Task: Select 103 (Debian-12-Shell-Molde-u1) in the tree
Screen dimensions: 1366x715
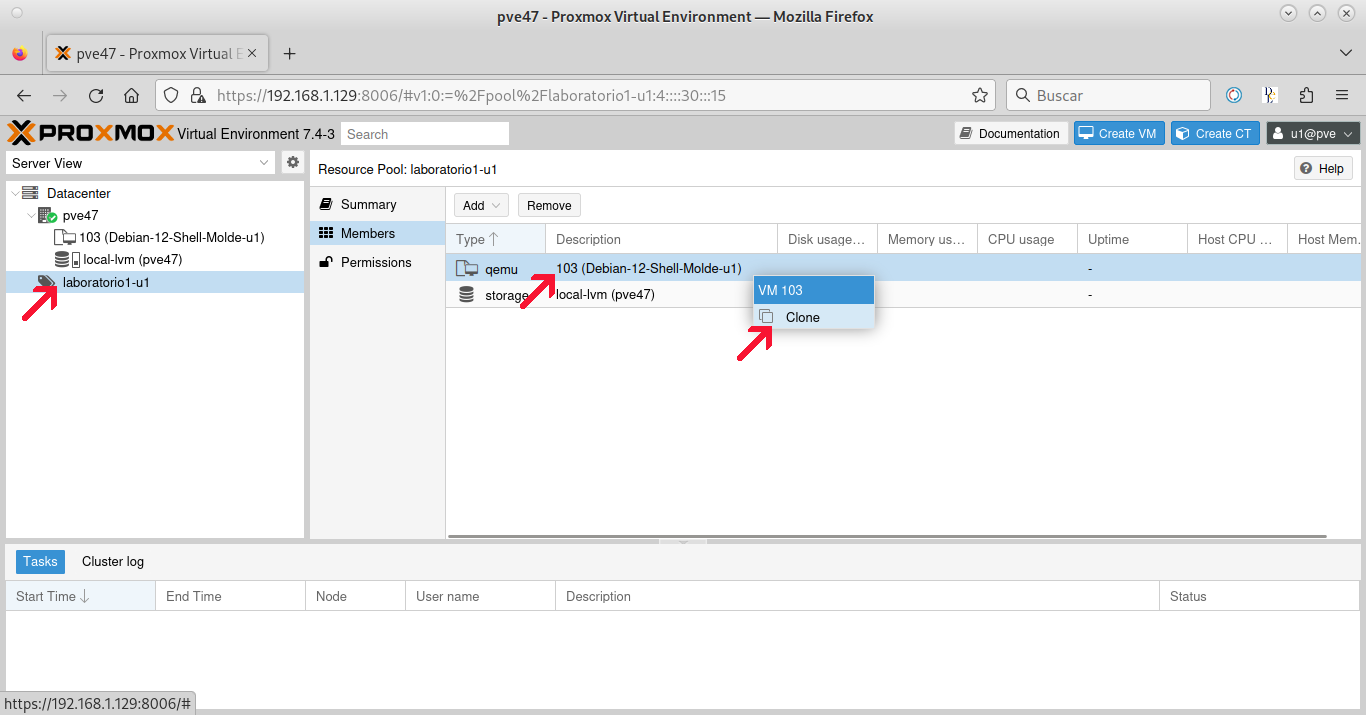Action: (x=172, y=237)
